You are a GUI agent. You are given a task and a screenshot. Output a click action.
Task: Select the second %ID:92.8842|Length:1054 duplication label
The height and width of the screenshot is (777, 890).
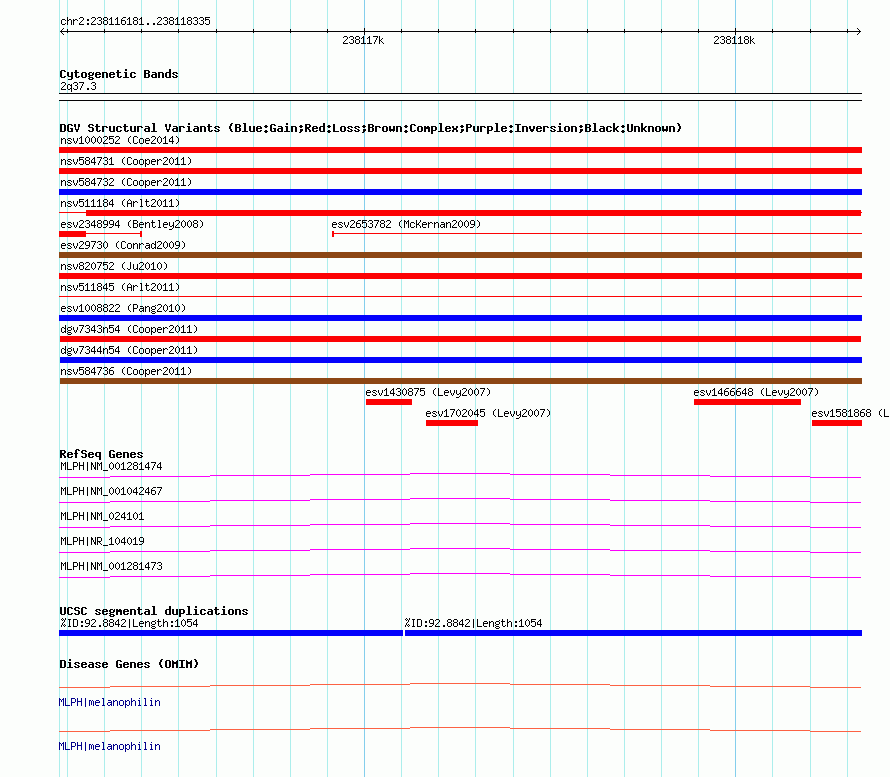[x=473, y=623]
